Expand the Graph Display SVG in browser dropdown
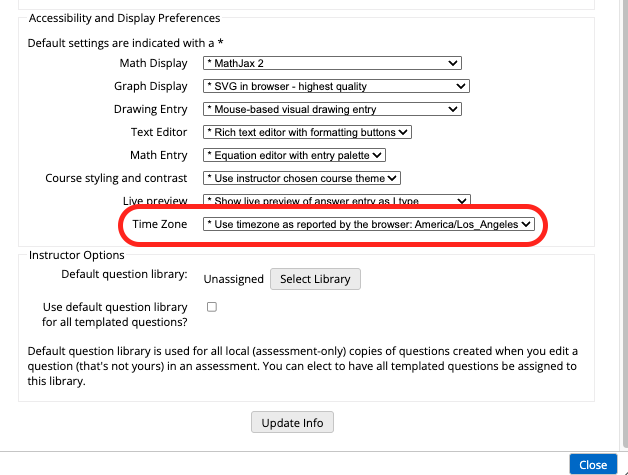 tap(336, 86)
